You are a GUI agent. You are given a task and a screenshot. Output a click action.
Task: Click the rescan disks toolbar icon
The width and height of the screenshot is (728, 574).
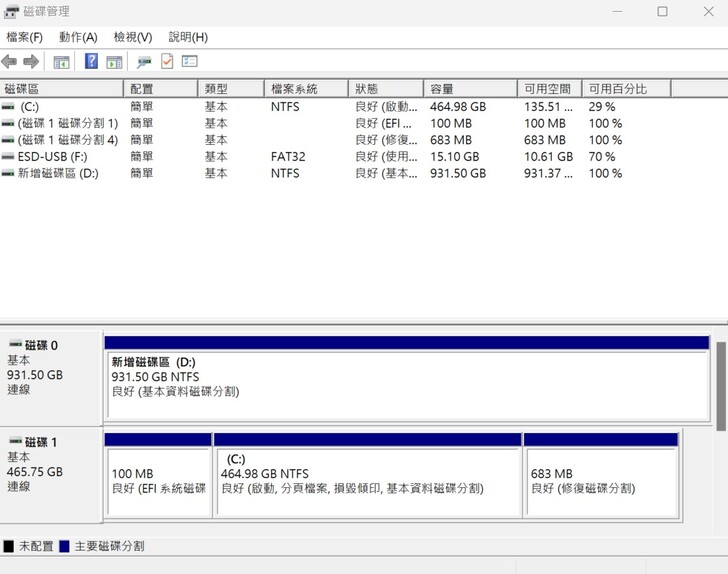(144, 62)
